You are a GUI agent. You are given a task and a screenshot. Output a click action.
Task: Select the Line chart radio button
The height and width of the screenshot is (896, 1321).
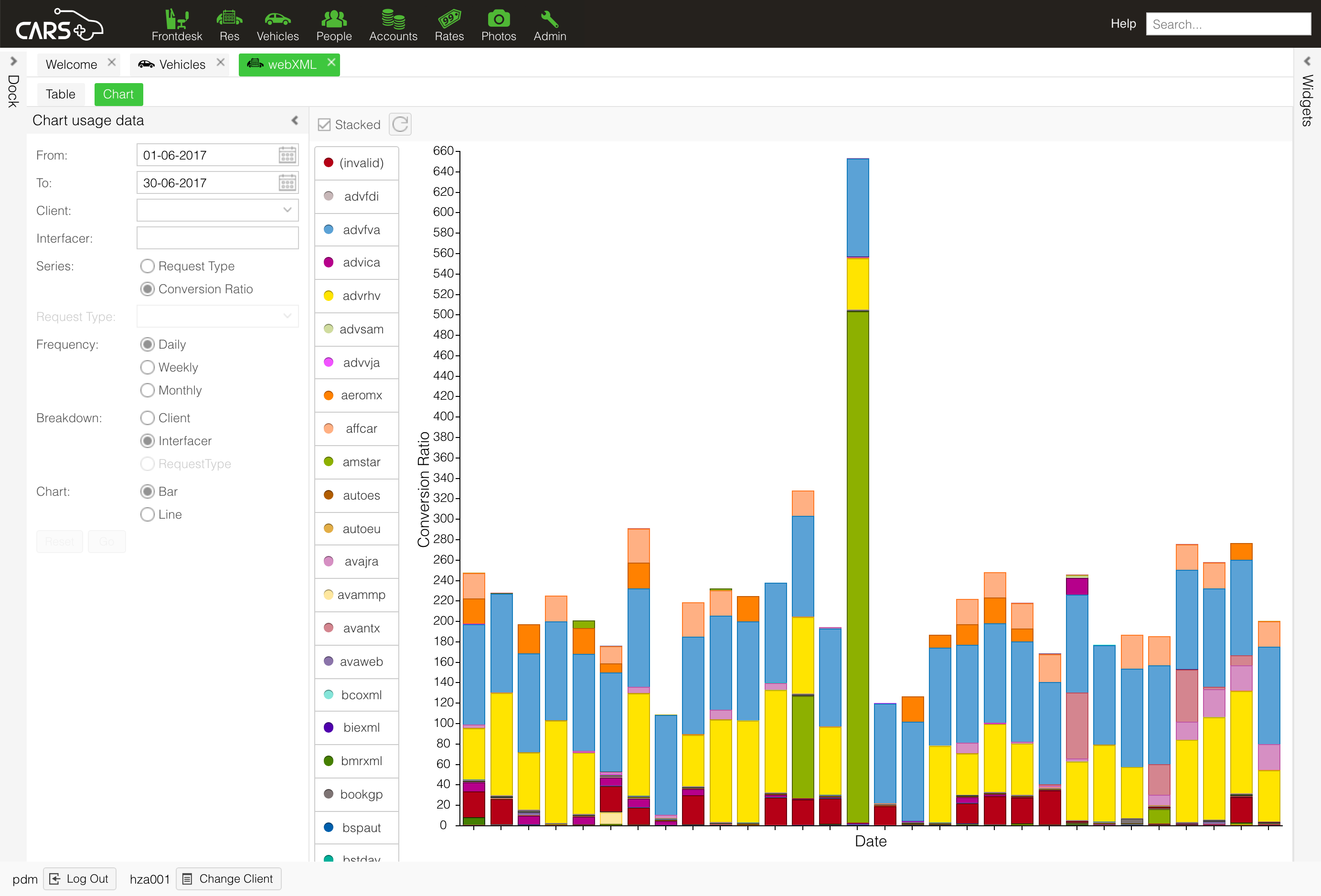point(147,514)
